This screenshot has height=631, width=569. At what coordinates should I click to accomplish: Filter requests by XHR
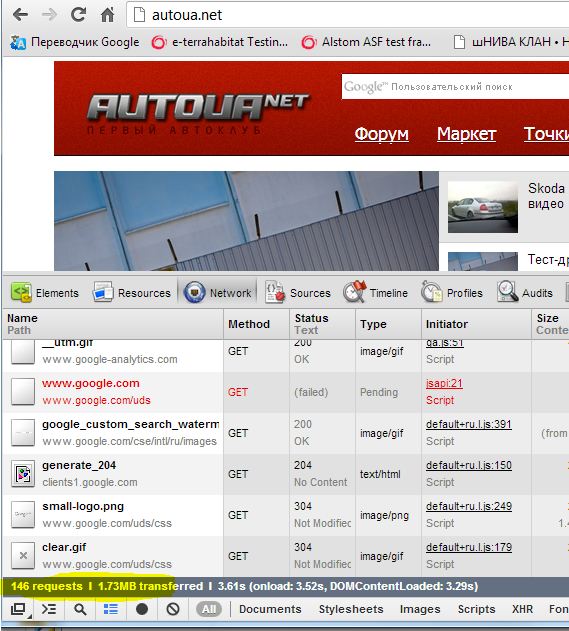point(522,609)
